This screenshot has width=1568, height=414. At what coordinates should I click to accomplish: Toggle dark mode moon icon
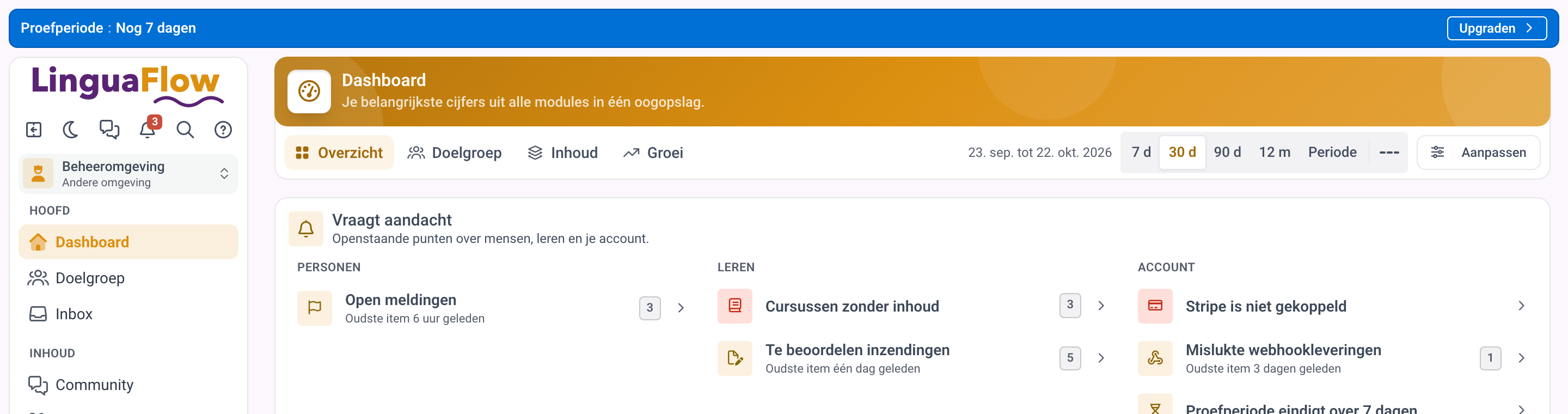[x=71, y=130]
